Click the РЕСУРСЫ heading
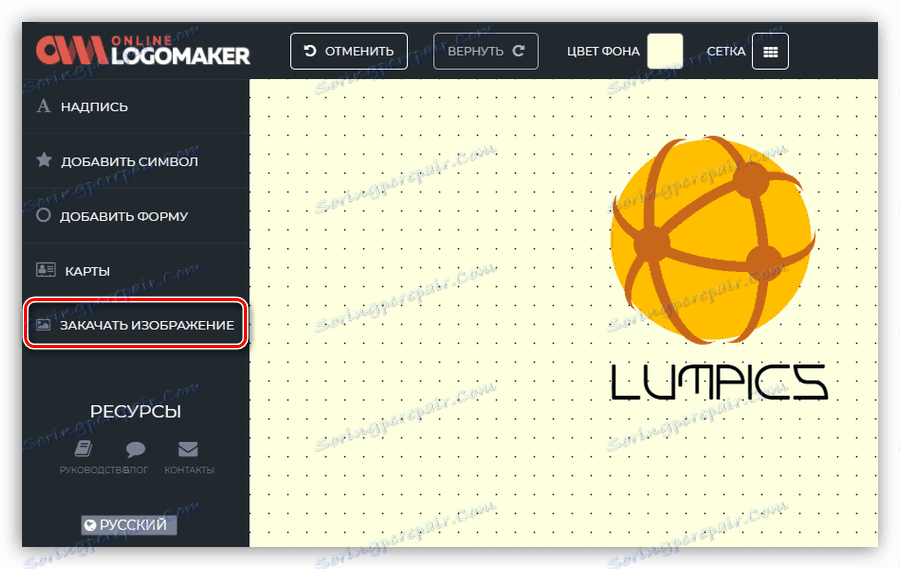 pyautogui.click(x=135, y=411)
